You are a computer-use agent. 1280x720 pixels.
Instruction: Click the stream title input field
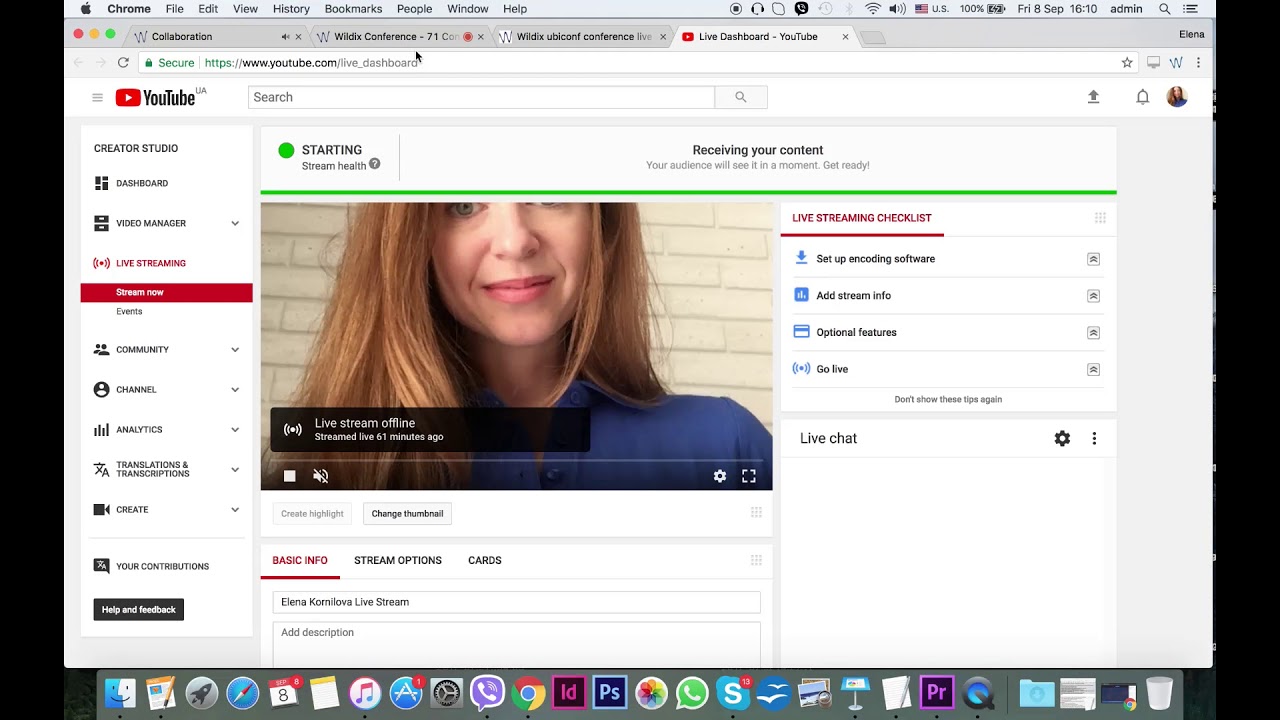[x=516, y=602]
